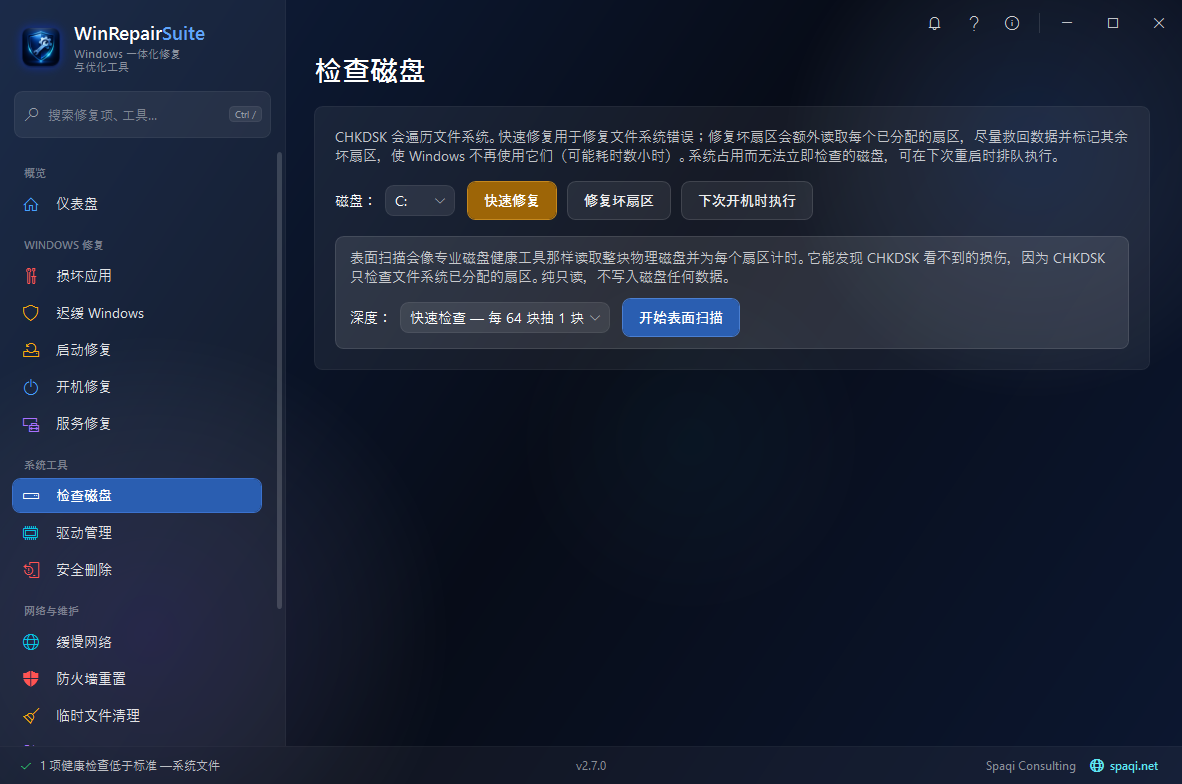Open 启动修复 section
Screen dimensions: 1182x784
coord(137,350)
